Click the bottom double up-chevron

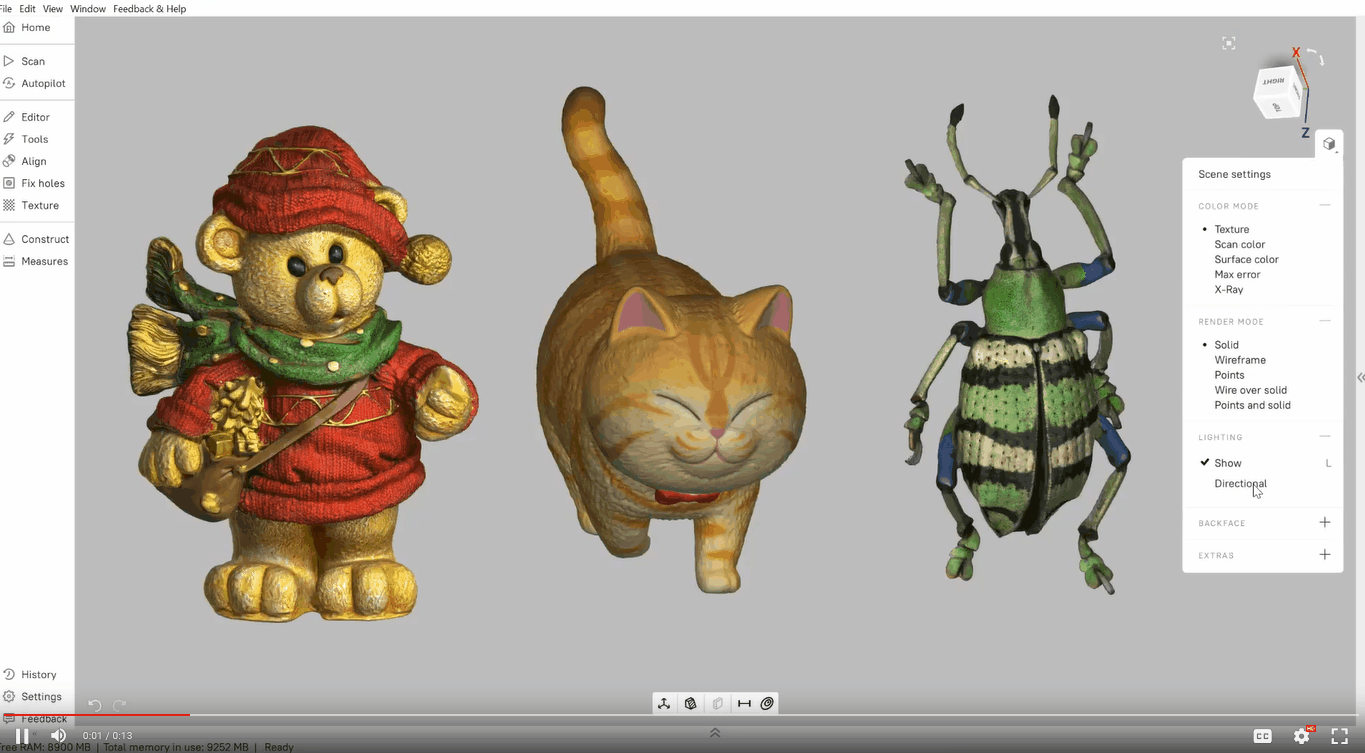(x=715, y=733)
